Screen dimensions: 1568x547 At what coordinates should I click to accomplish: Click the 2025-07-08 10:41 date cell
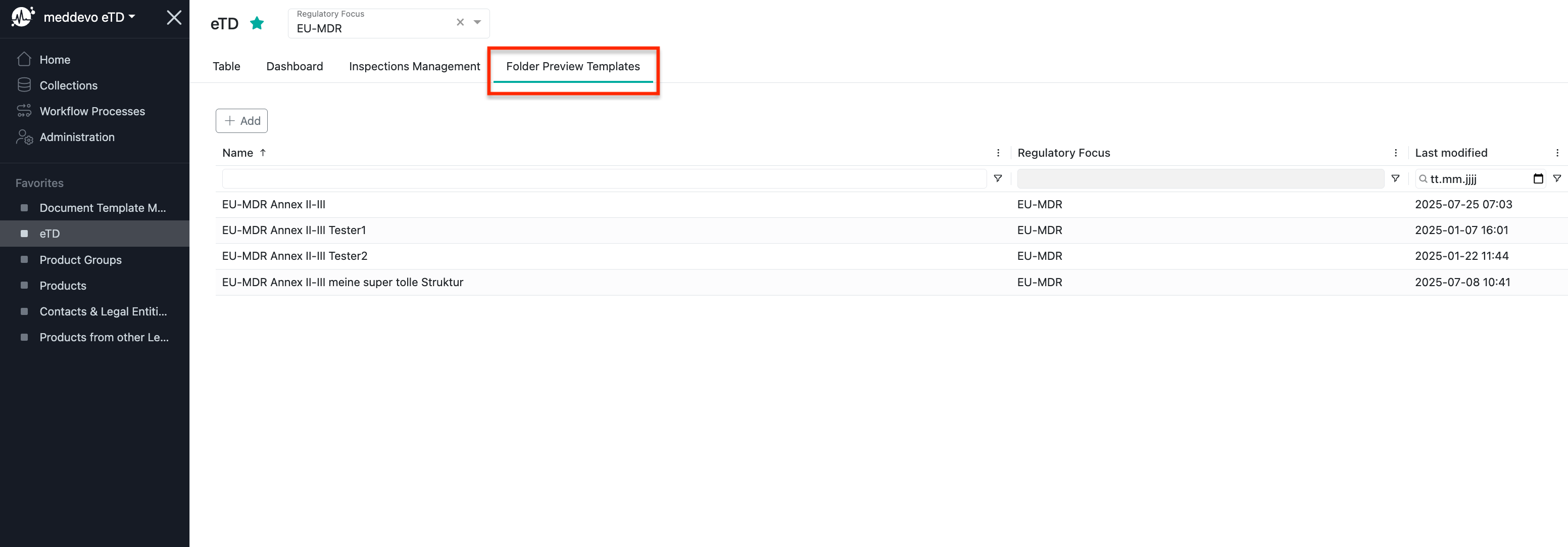pyautogui.click(x=1462, y=282)
